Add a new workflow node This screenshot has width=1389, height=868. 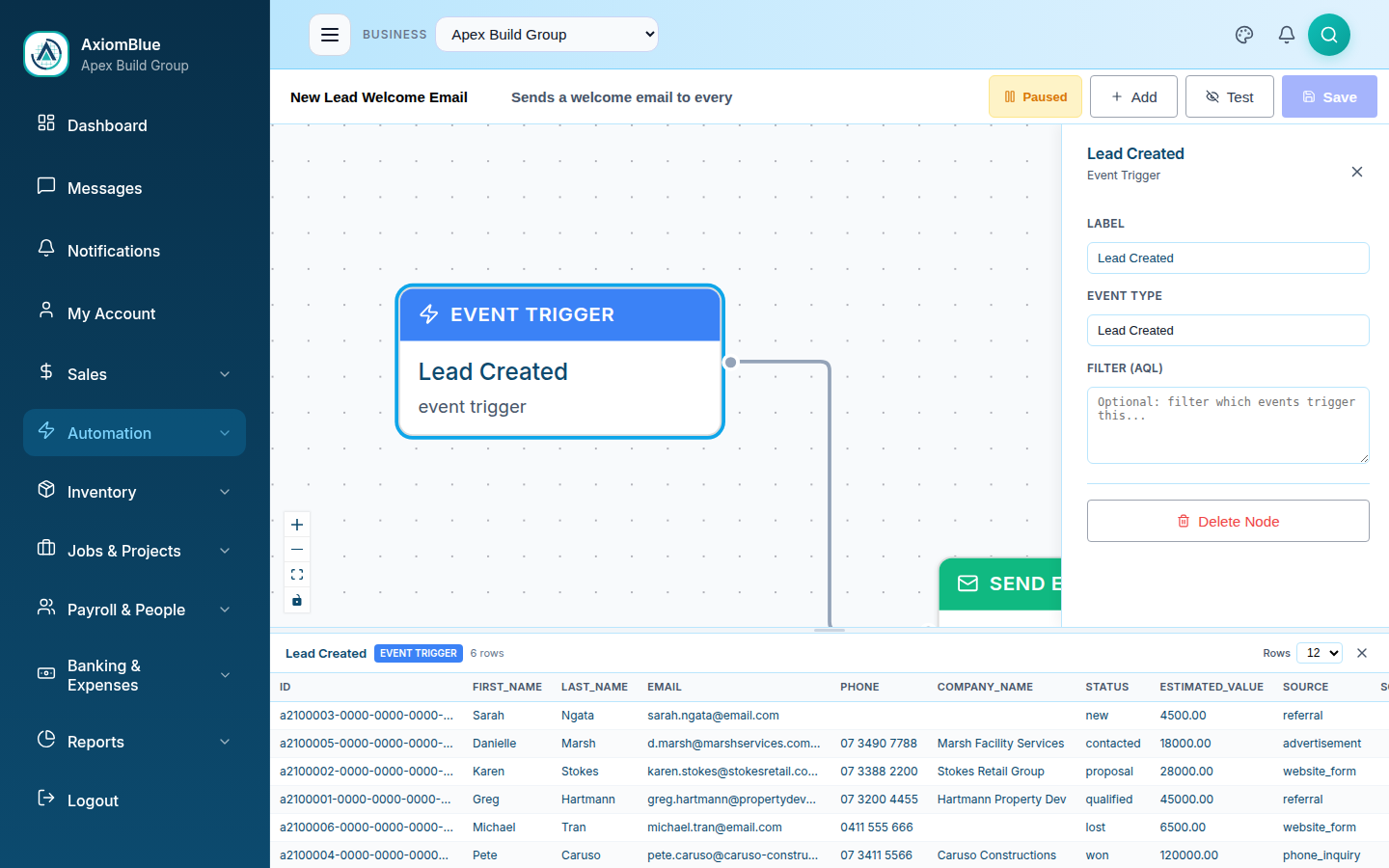tap(1133, 96)
